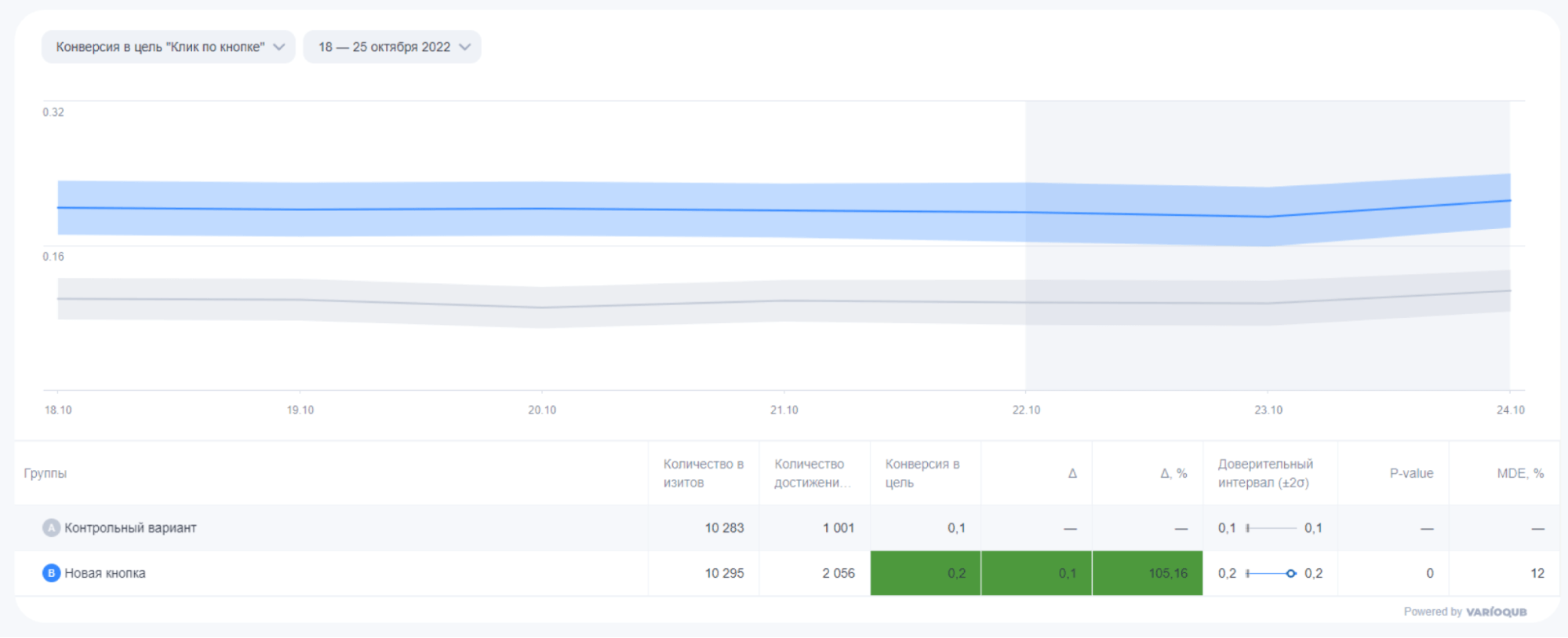Click the P-value 0 for Новая кнопка
This screenshot has height=638, width=1568.
pyautogui.click(x=1430, y=573)
